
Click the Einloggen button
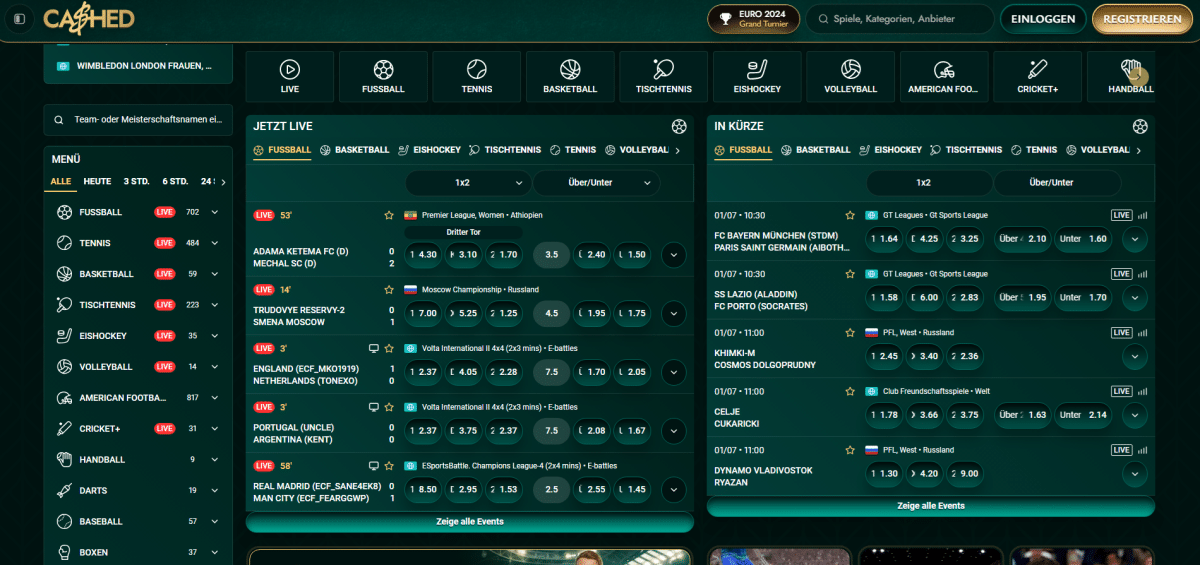[1044, 19]
